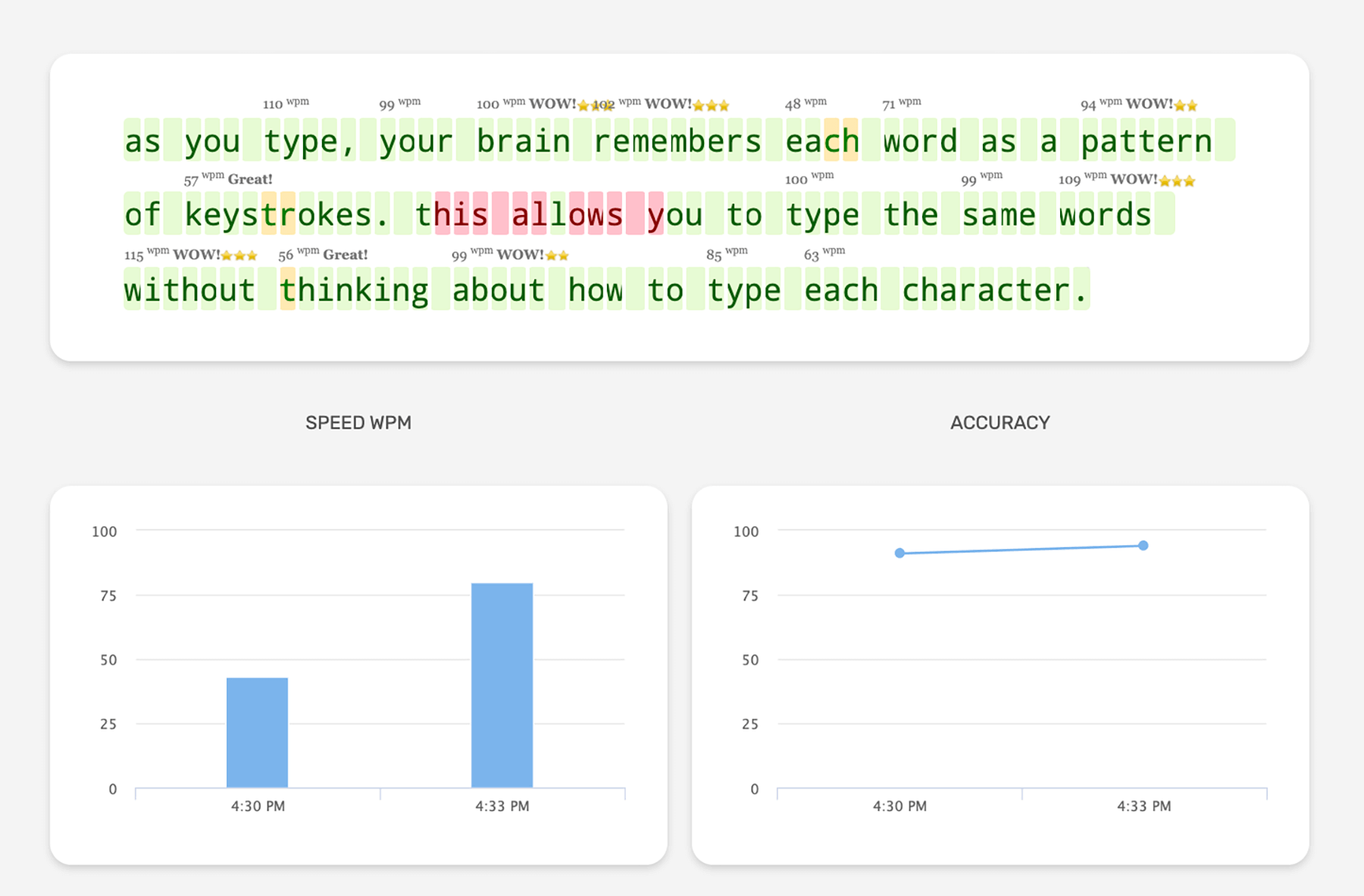Click the word 'remembers'
1364x896 pixels.
point(677,141)
